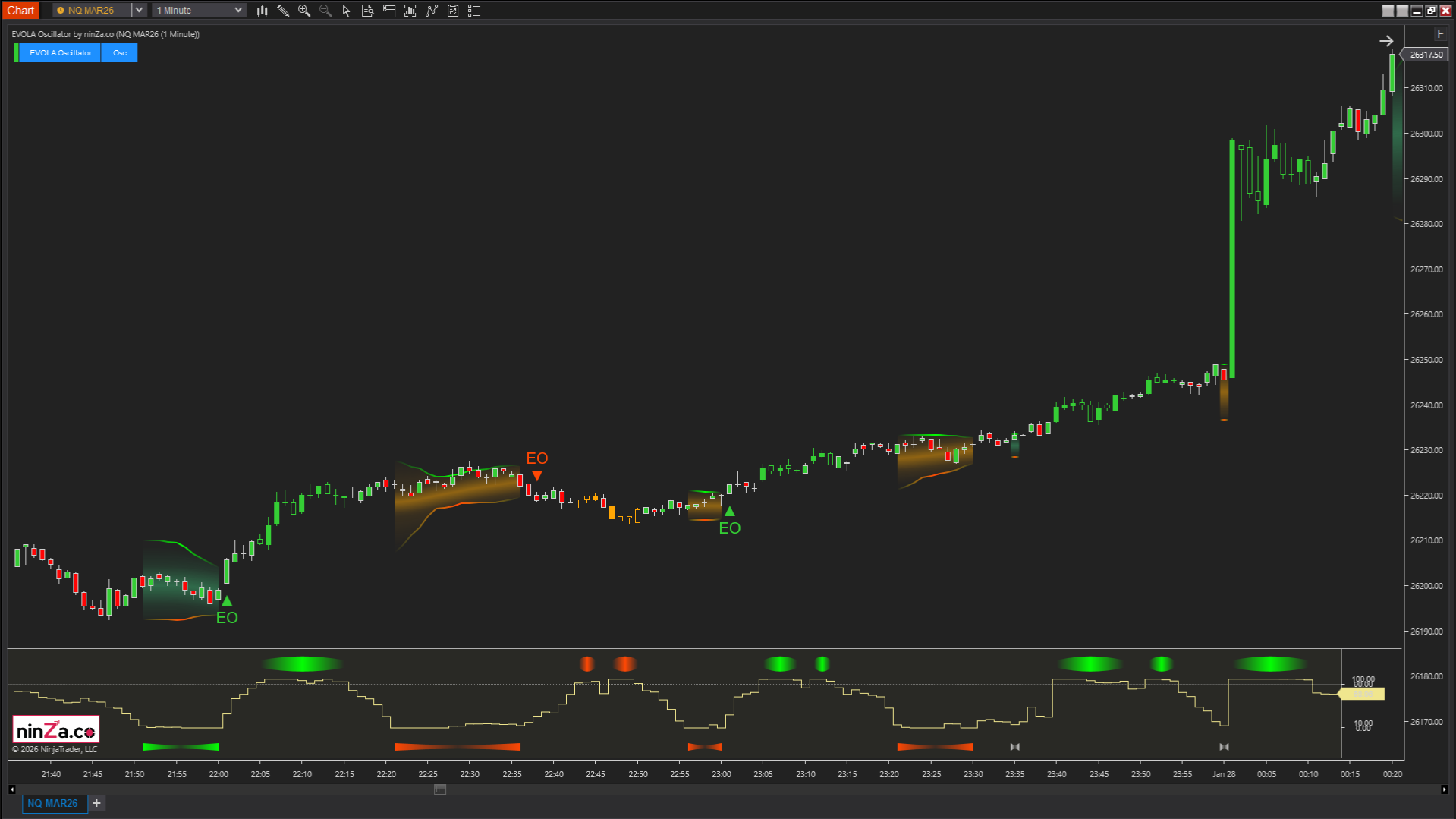
Task: Open the Data Box document icon
Action: click(x=368, y=11)
